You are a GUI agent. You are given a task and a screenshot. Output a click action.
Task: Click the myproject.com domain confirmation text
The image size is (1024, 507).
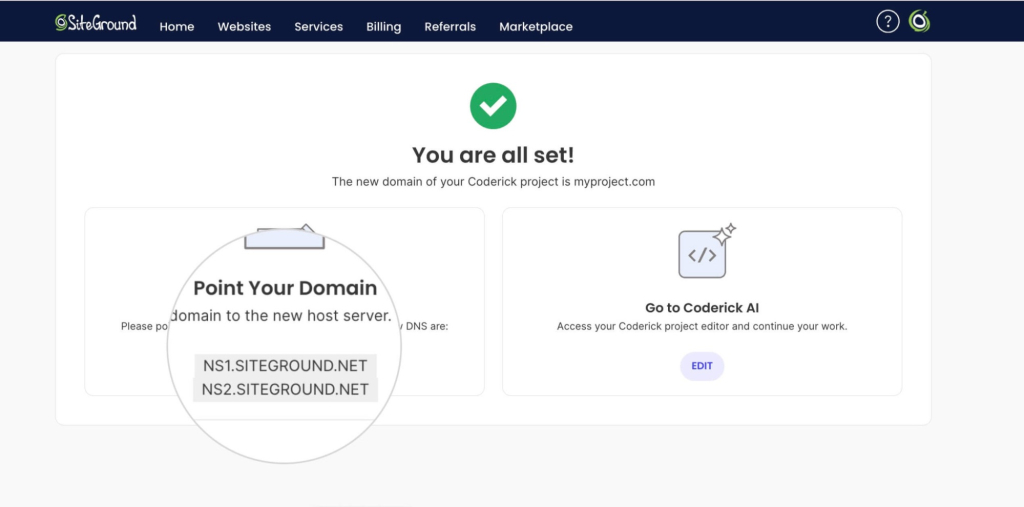[x=493, y=182]
